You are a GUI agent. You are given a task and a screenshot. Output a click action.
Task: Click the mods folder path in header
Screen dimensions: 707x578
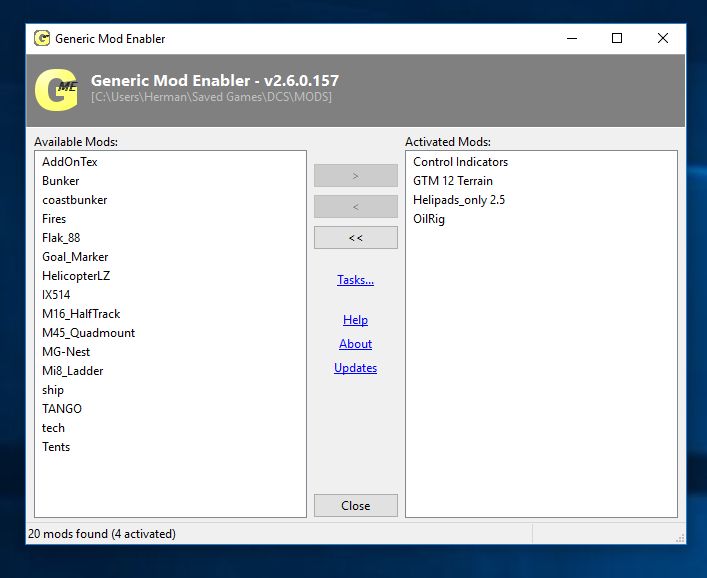[211, 97]
